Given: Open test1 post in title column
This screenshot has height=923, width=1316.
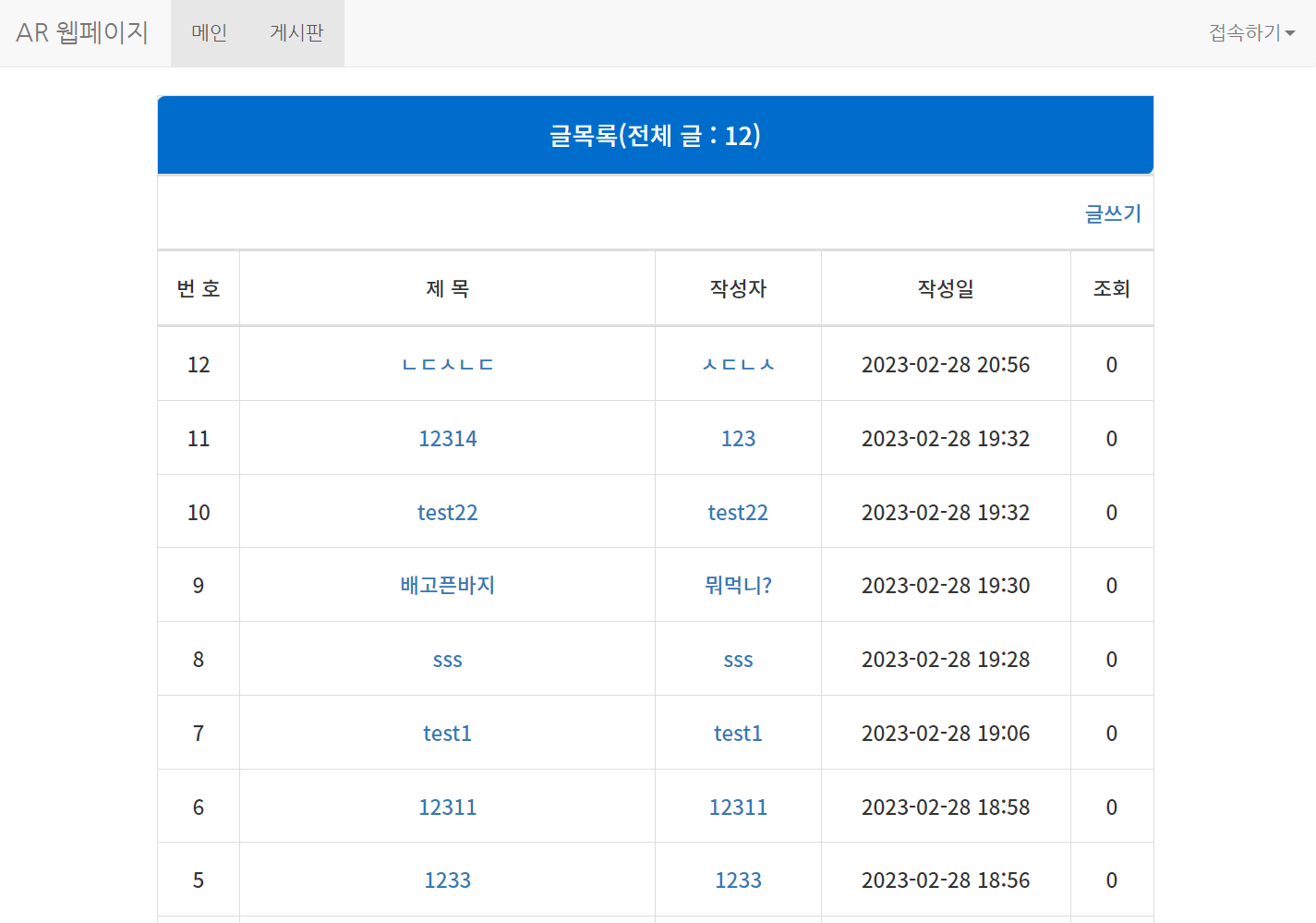Looking at the screenshot, I should click(x=448, y=733).
